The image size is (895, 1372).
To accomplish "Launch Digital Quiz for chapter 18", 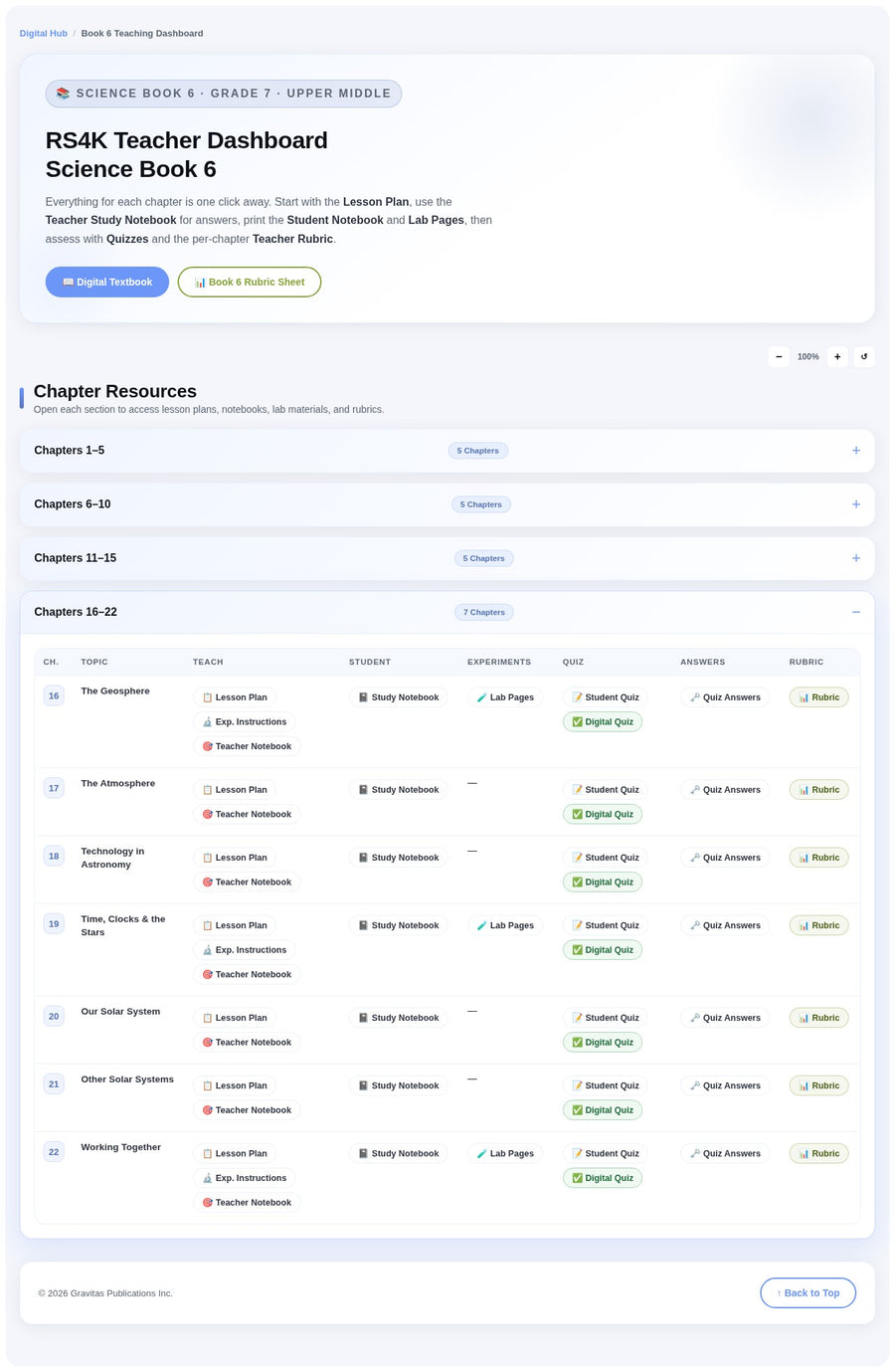I will tap(603, 882).
